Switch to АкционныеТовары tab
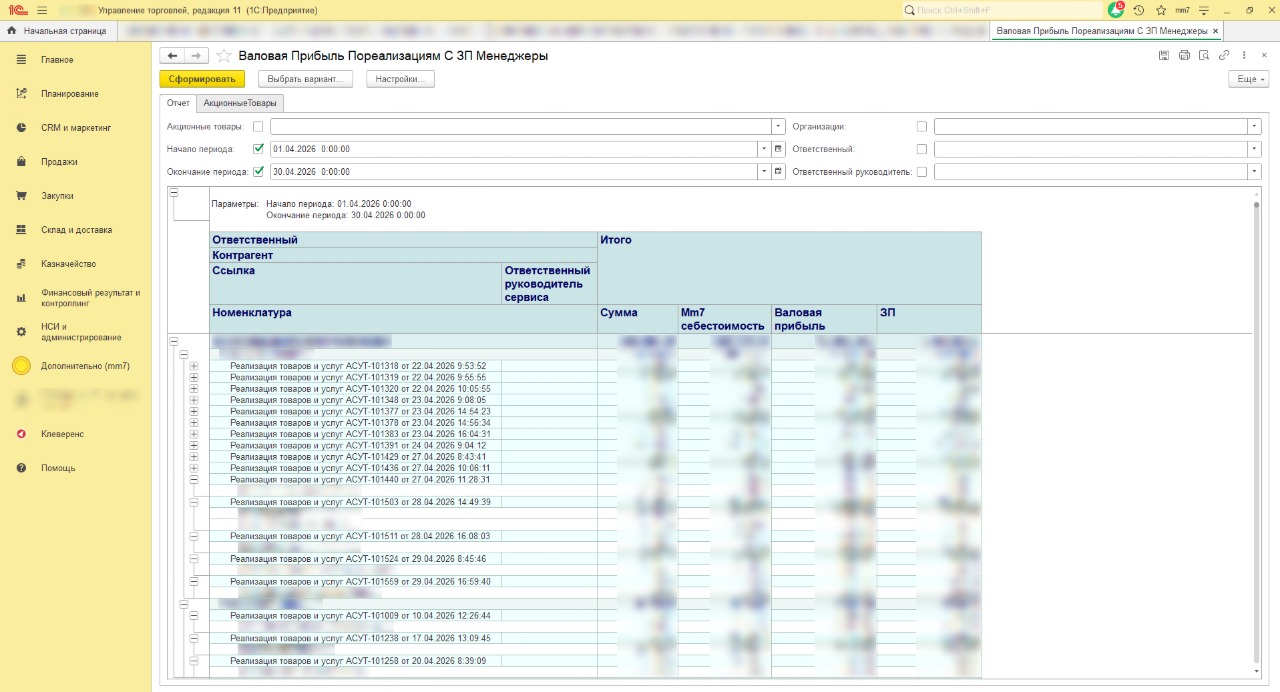Screen dimensions: 1280x692 point(239,103)
